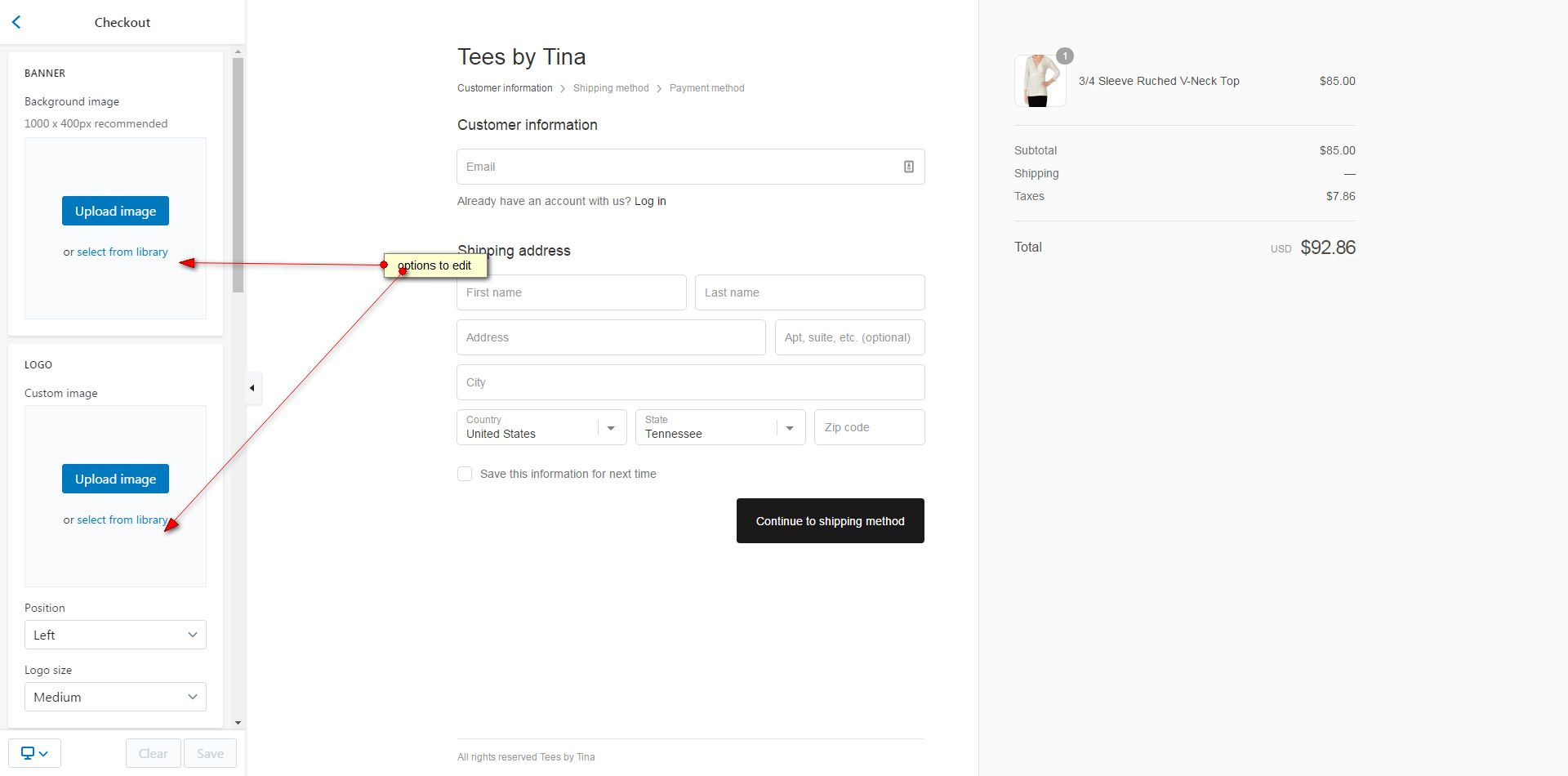
Task: Open the desktop preview device selector
Action: tap(34, 753)
